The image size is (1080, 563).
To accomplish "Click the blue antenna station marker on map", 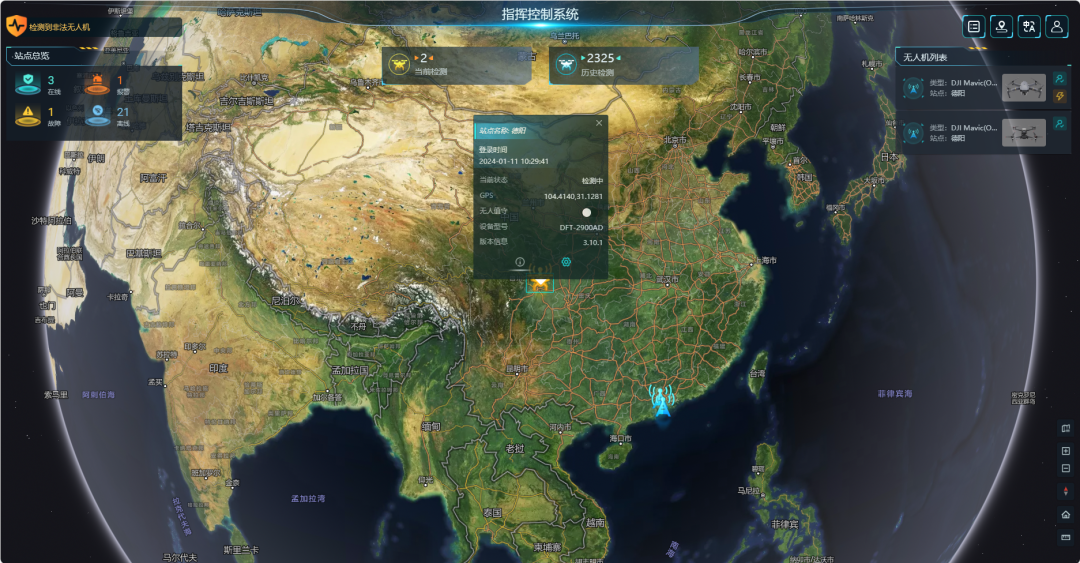I will (x=660, y=400).
